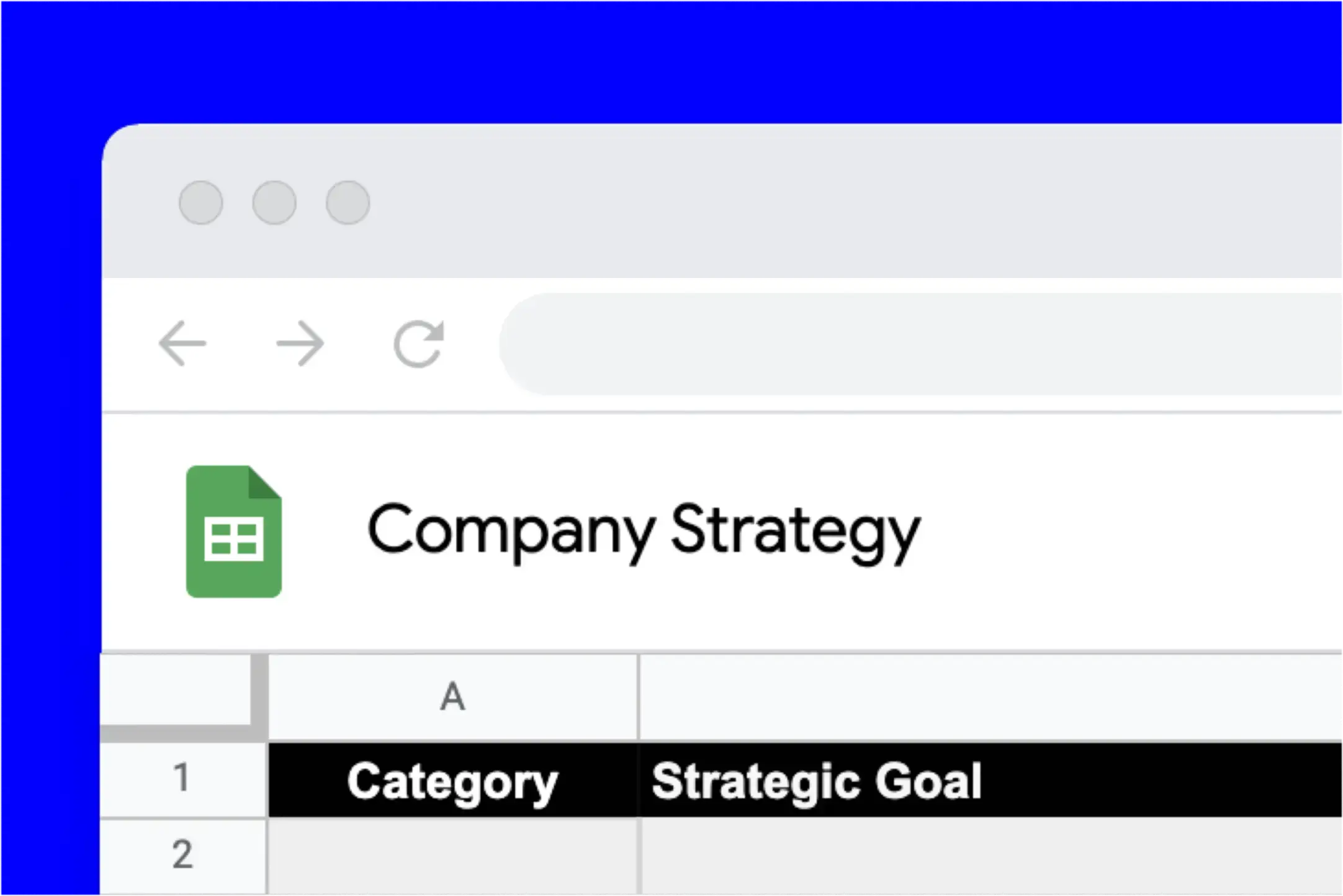Select row 2 by its row number
This screenshot has height=896, width=1343.
coord(182,855)
